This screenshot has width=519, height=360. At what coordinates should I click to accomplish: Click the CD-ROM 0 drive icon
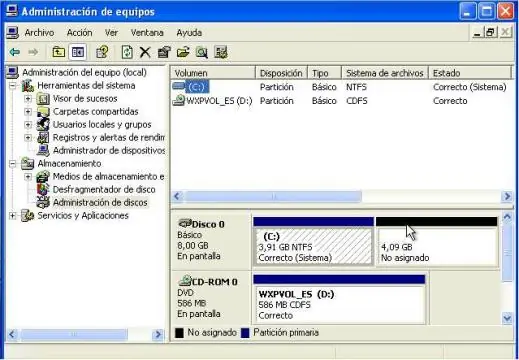click(x=185, y=281)
